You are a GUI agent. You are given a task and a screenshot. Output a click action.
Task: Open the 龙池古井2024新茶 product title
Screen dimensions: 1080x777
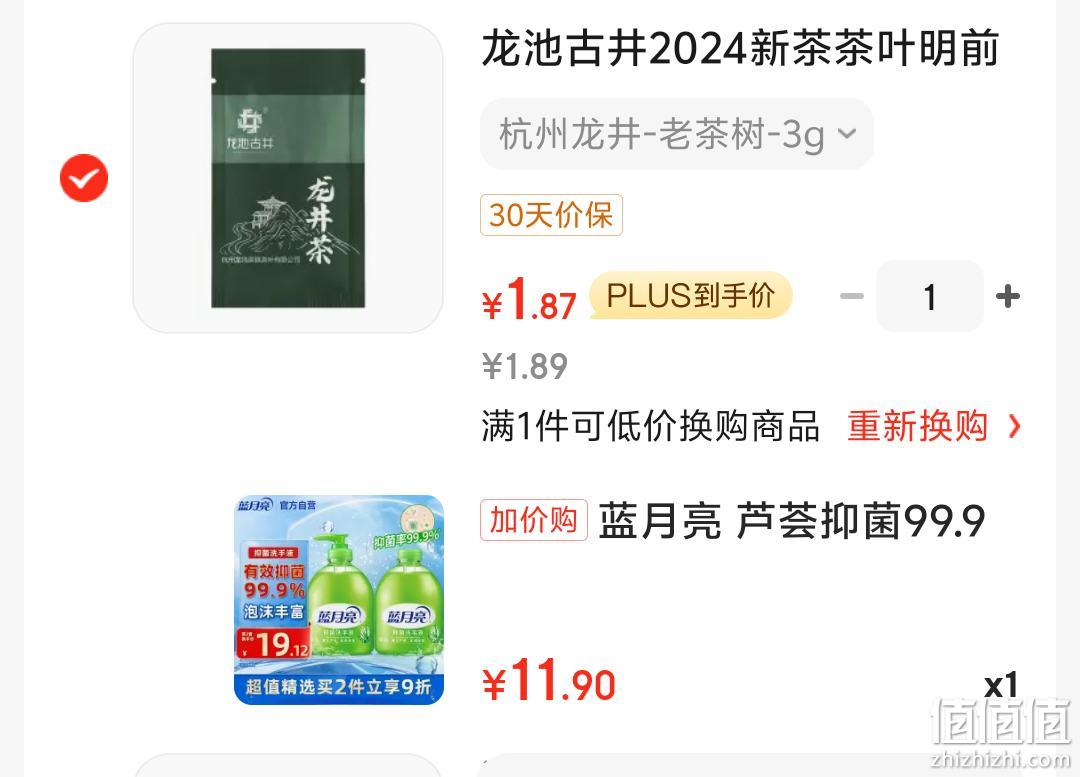click(740, 48)
